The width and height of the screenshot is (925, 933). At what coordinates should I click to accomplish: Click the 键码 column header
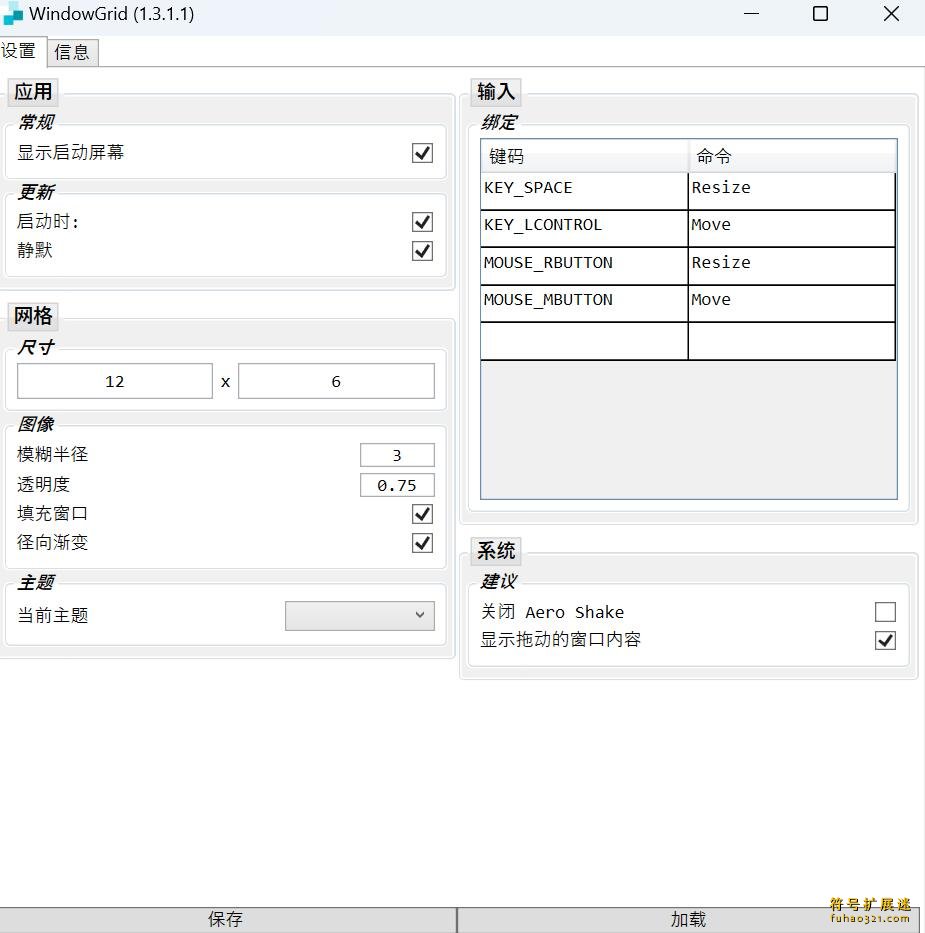coord(584,156)
